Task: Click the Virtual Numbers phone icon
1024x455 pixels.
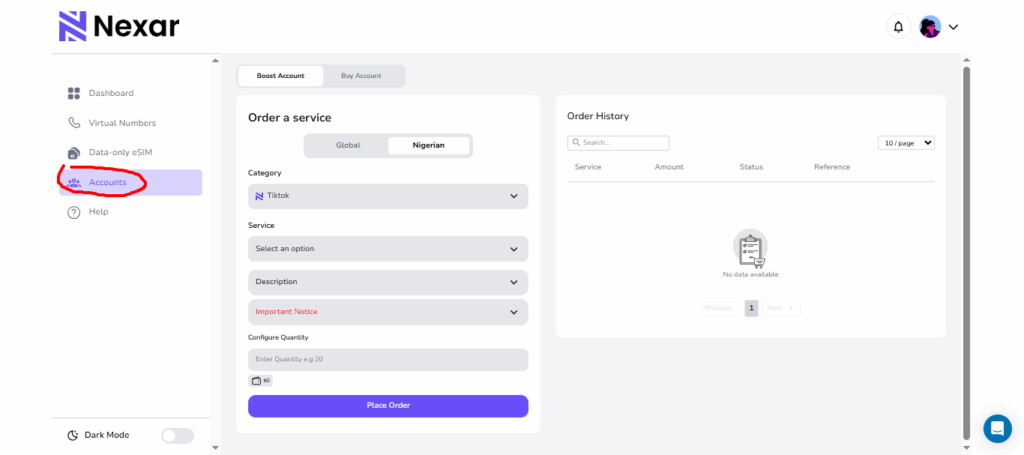Action: (x=73, y=123)
